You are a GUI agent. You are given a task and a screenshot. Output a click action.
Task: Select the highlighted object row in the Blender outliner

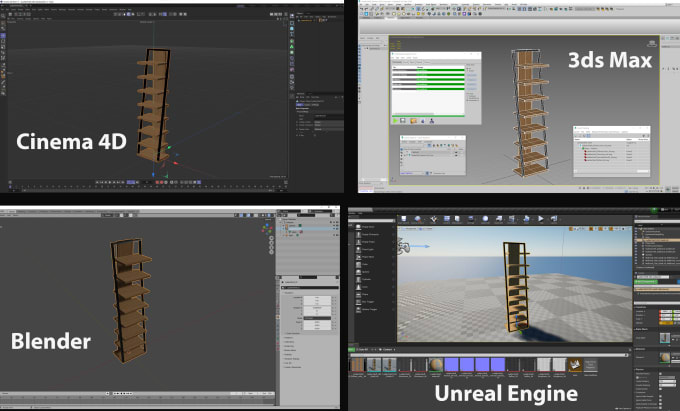tap(307, 228)
